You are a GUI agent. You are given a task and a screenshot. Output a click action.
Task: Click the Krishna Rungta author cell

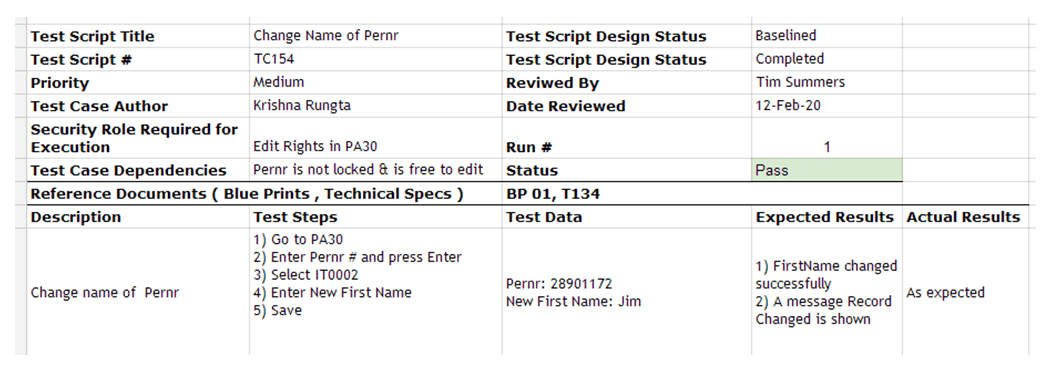click(376, 106)
